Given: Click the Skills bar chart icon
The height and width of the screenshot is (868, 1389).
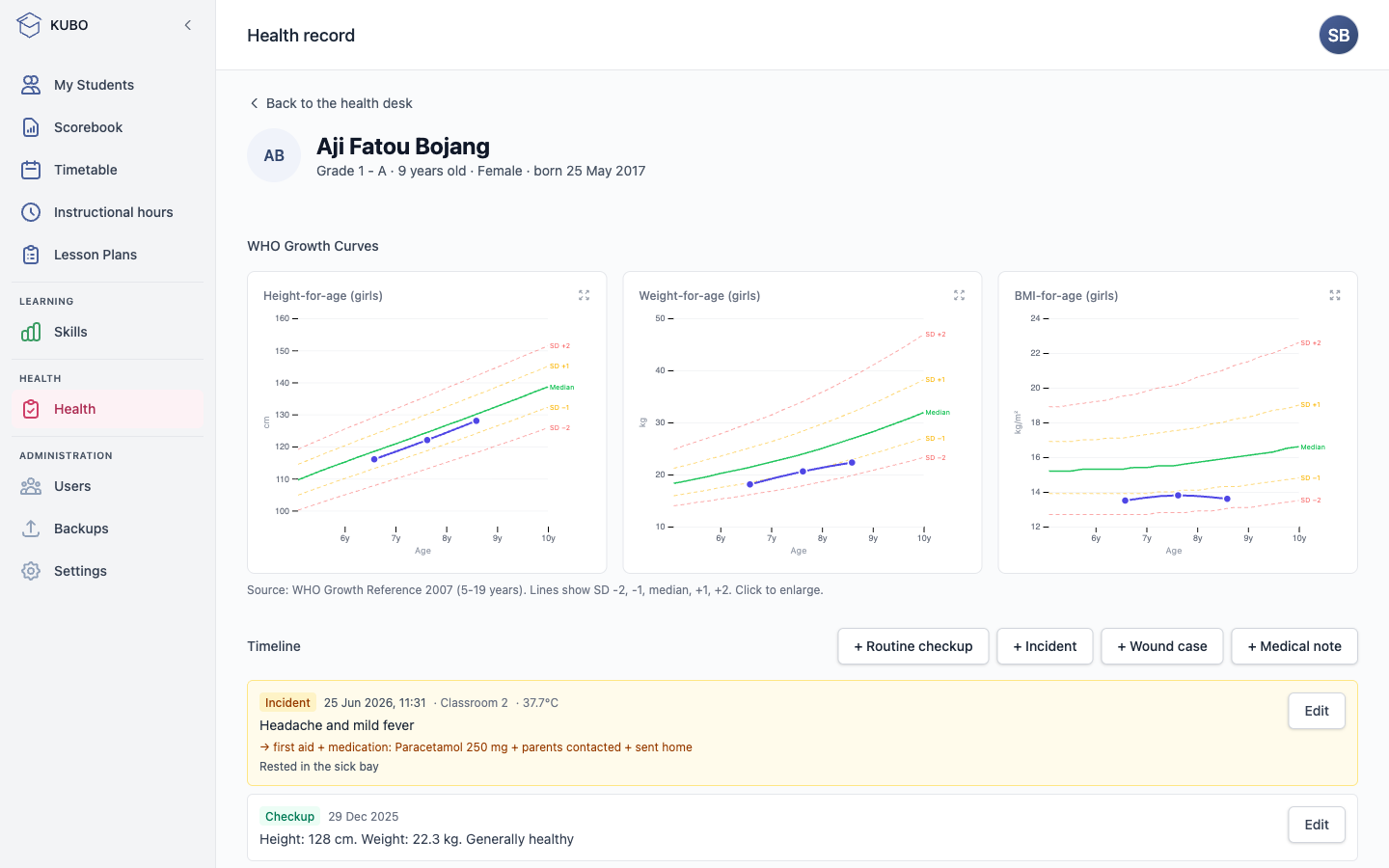Looking at the screenshot, I should tap(31, 332).
